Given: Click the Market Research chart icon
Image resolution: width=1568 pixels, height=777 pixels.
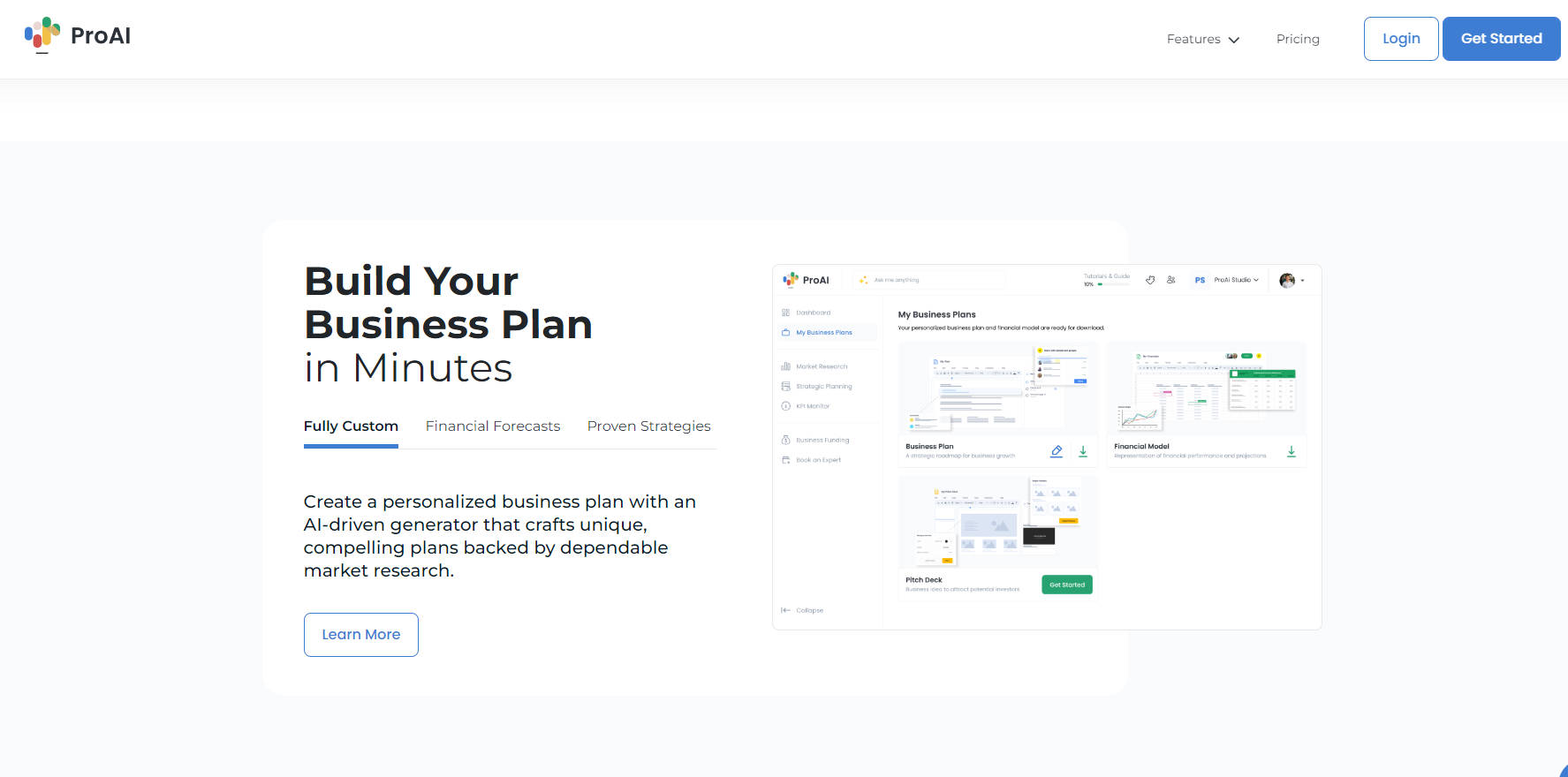Looking at the screenshot, I should pos(785,366).
